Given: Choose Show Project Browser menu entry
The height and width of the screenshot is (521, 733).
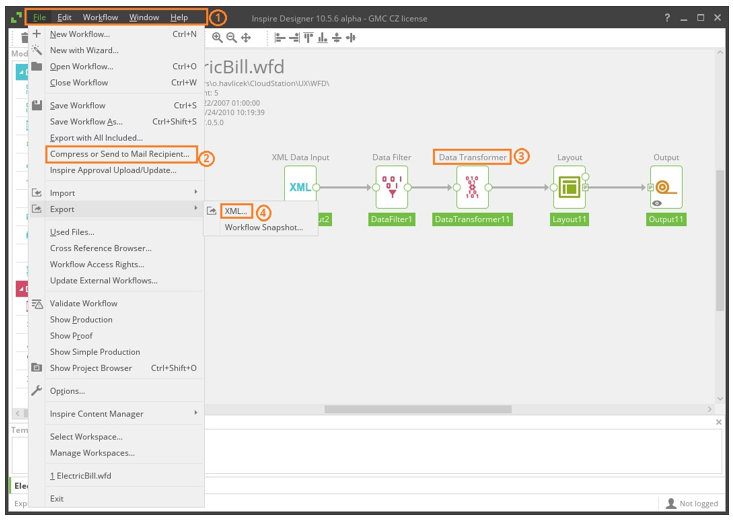Looking at the screenshot, I should tap(116, 368).
